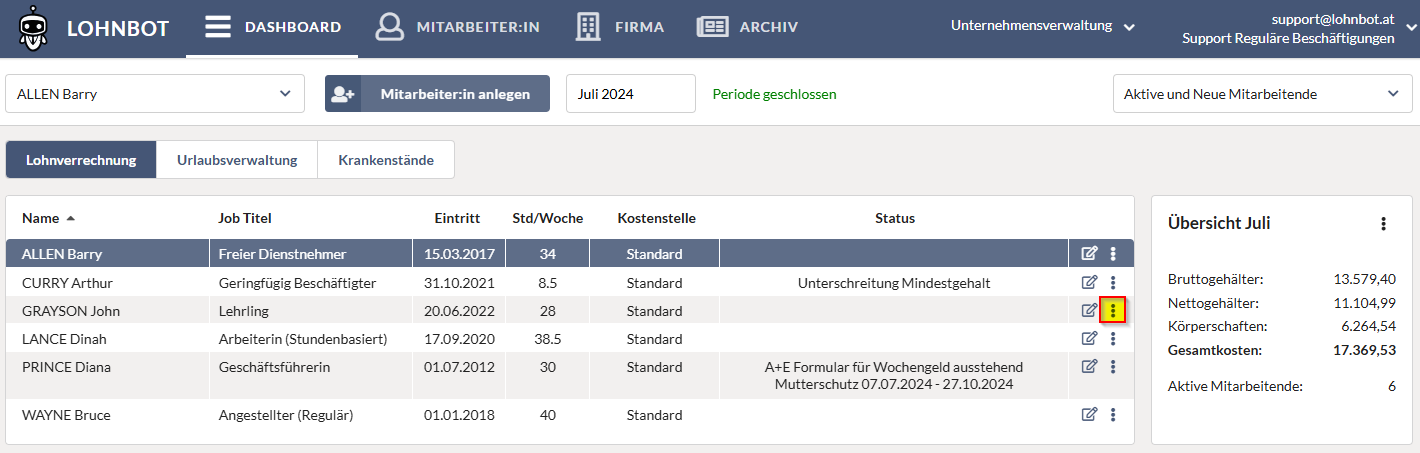Open the Firma navigation item
The image size is (1420, 453).
[x=620, y=27]
